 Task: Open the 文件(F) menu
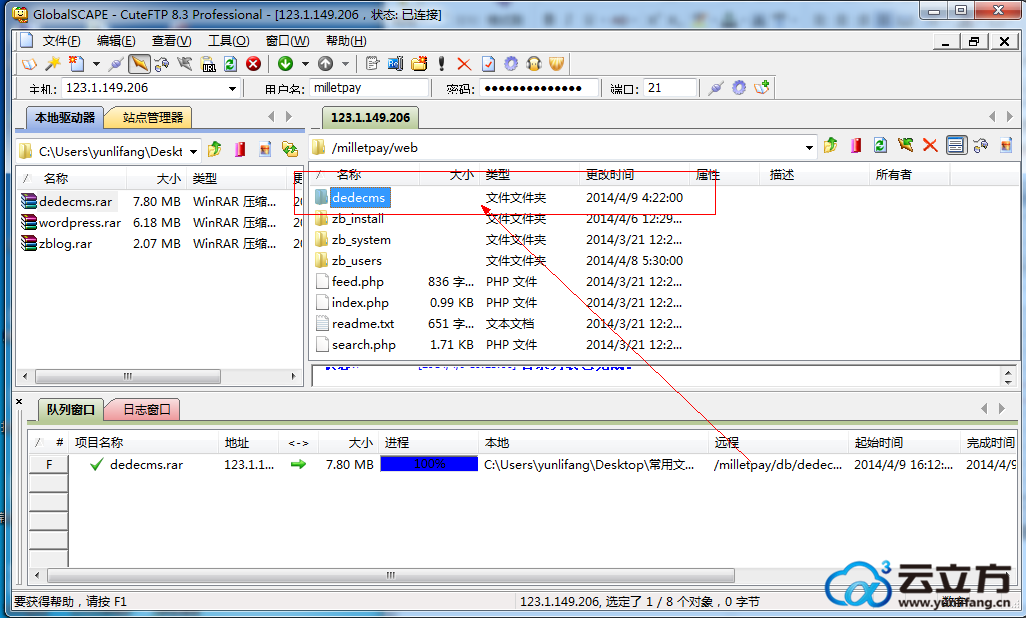tap(62, 41)
